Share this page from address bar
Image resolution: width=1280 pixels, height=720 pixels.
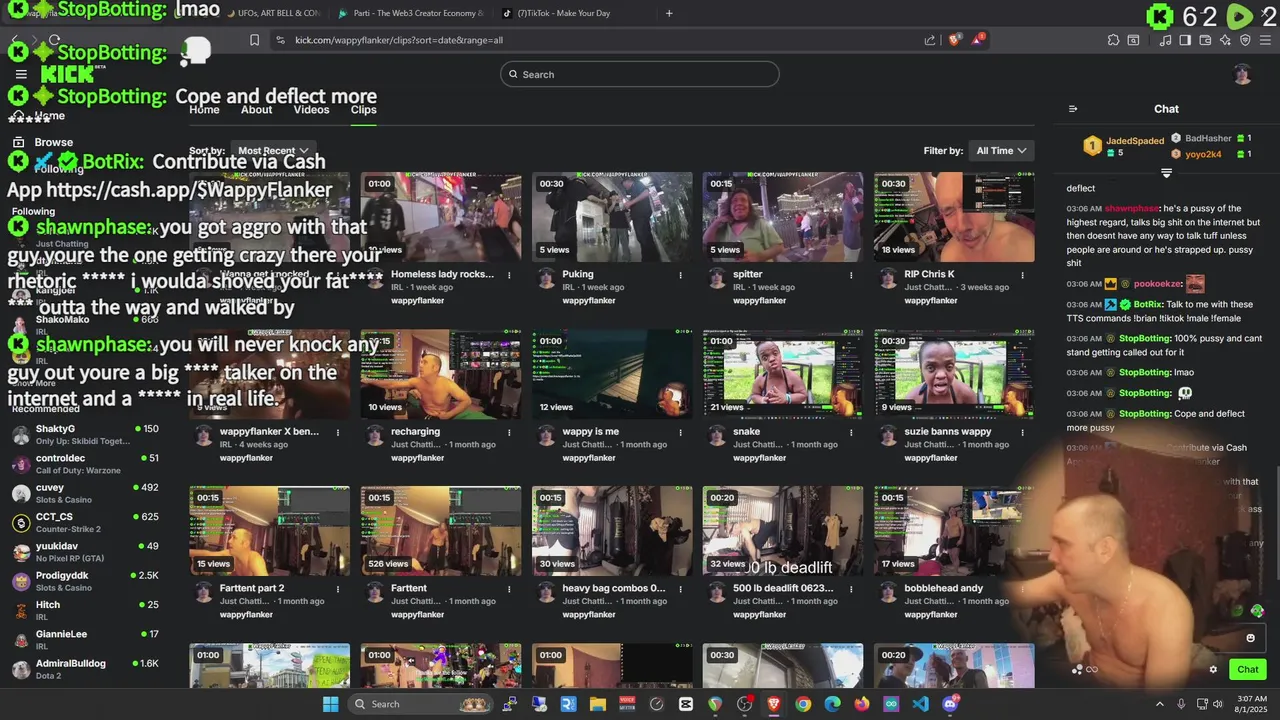pyautogui.click(x=930, y=40)
